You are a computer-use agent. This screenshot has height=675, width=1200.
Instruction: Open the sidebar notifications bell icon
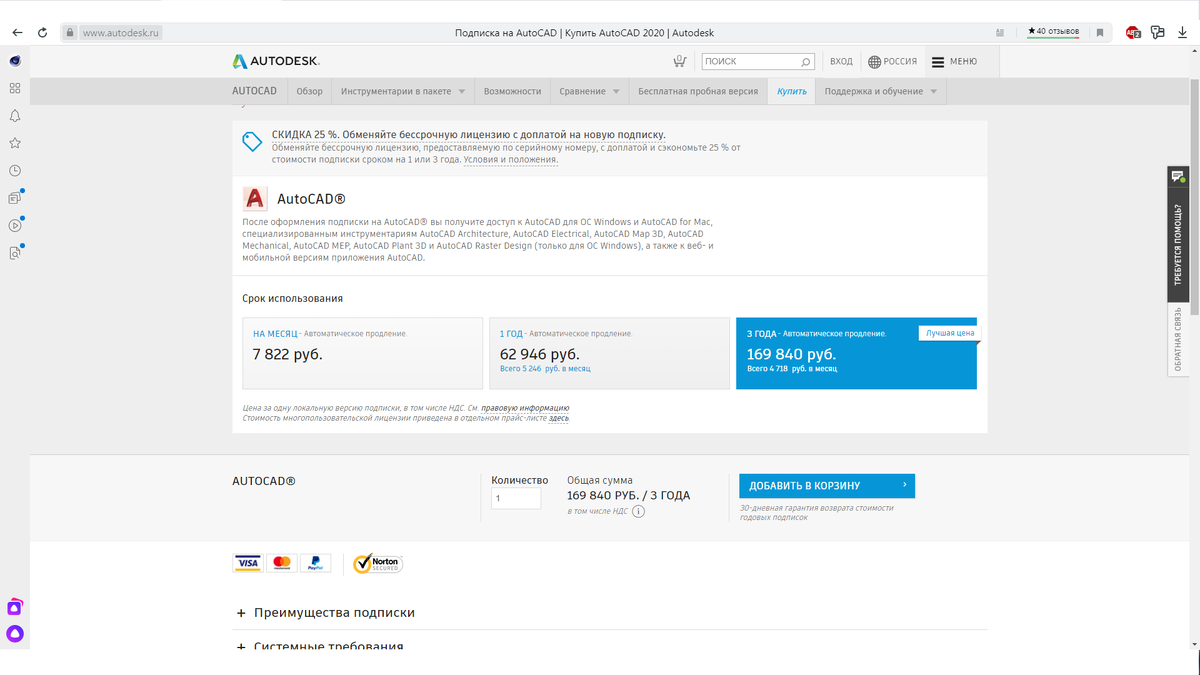(15, 116)
